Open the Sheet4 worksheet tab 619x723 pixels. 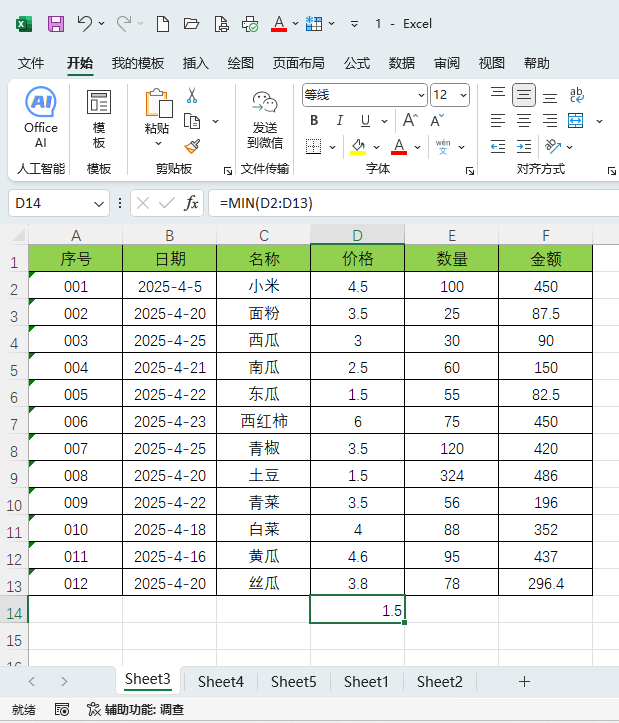[x=221, y=682]
